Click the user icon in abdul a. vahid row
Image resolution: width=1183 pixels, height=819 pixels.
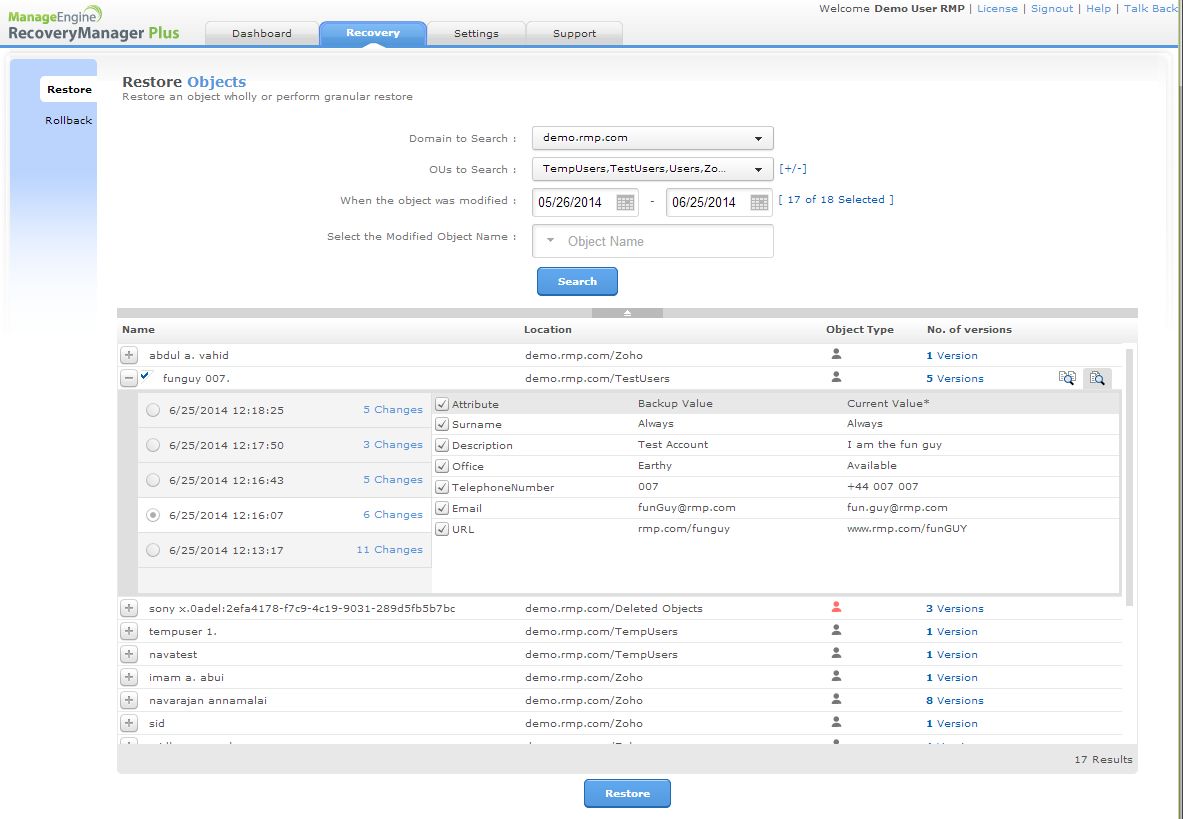pyautogui.click(x=836, y=354)
